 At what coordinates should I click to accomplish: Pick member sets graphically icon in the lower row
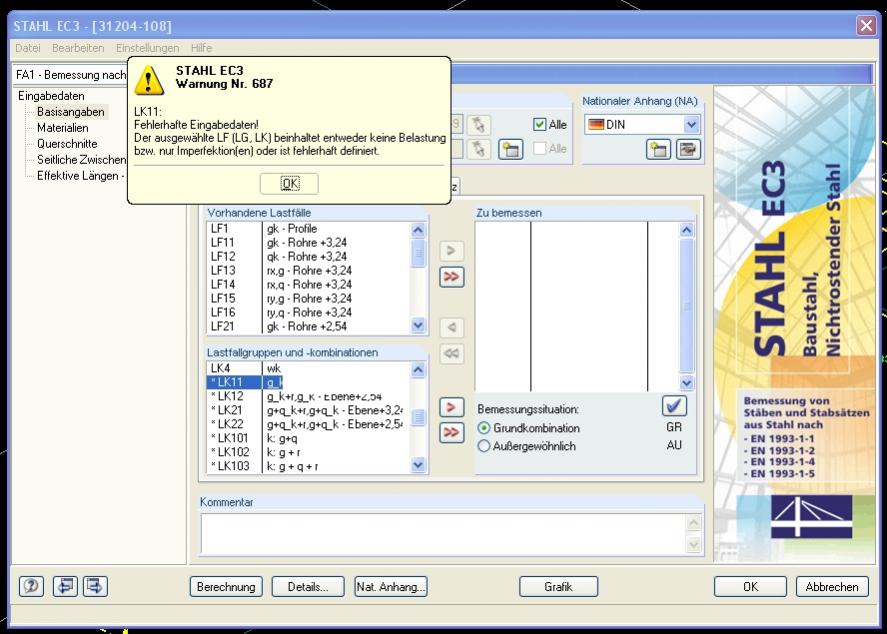coord(479,149)
